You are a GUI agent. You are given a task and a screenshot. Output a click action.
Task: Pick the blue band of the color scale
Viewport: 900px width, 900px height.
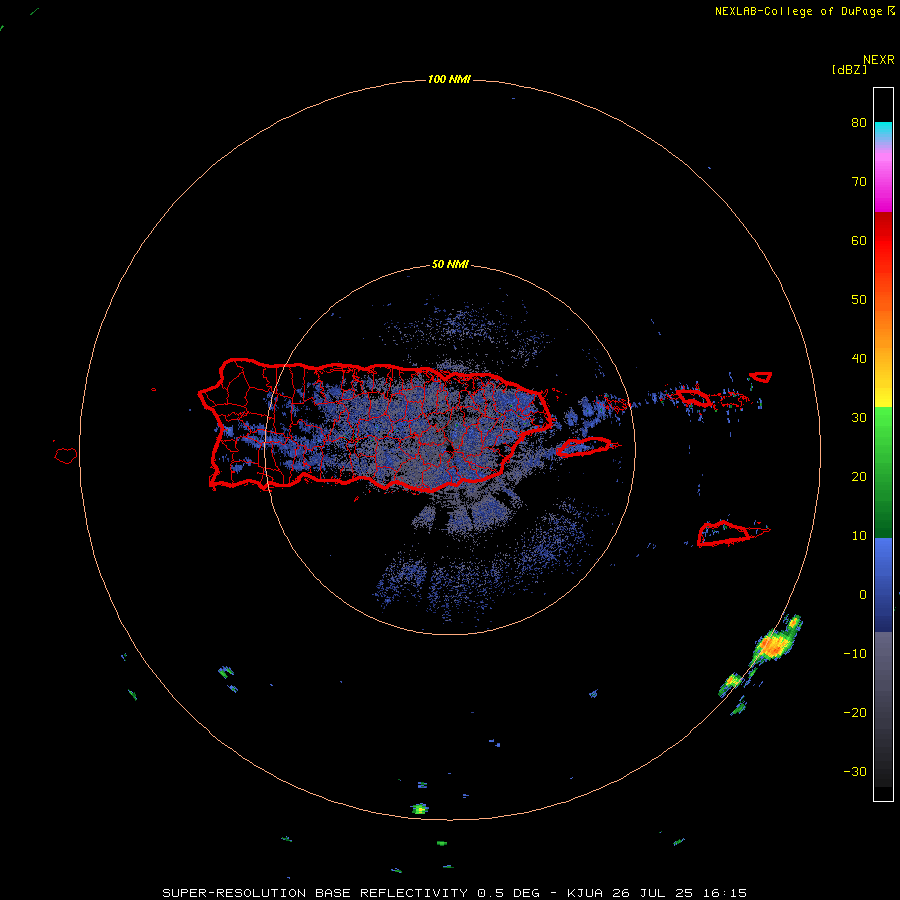tap(883, 585)
